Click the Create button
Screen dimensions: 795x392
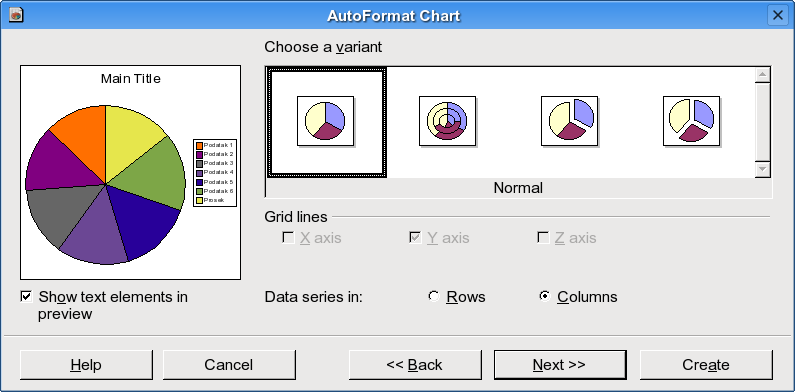pos(706,365)
